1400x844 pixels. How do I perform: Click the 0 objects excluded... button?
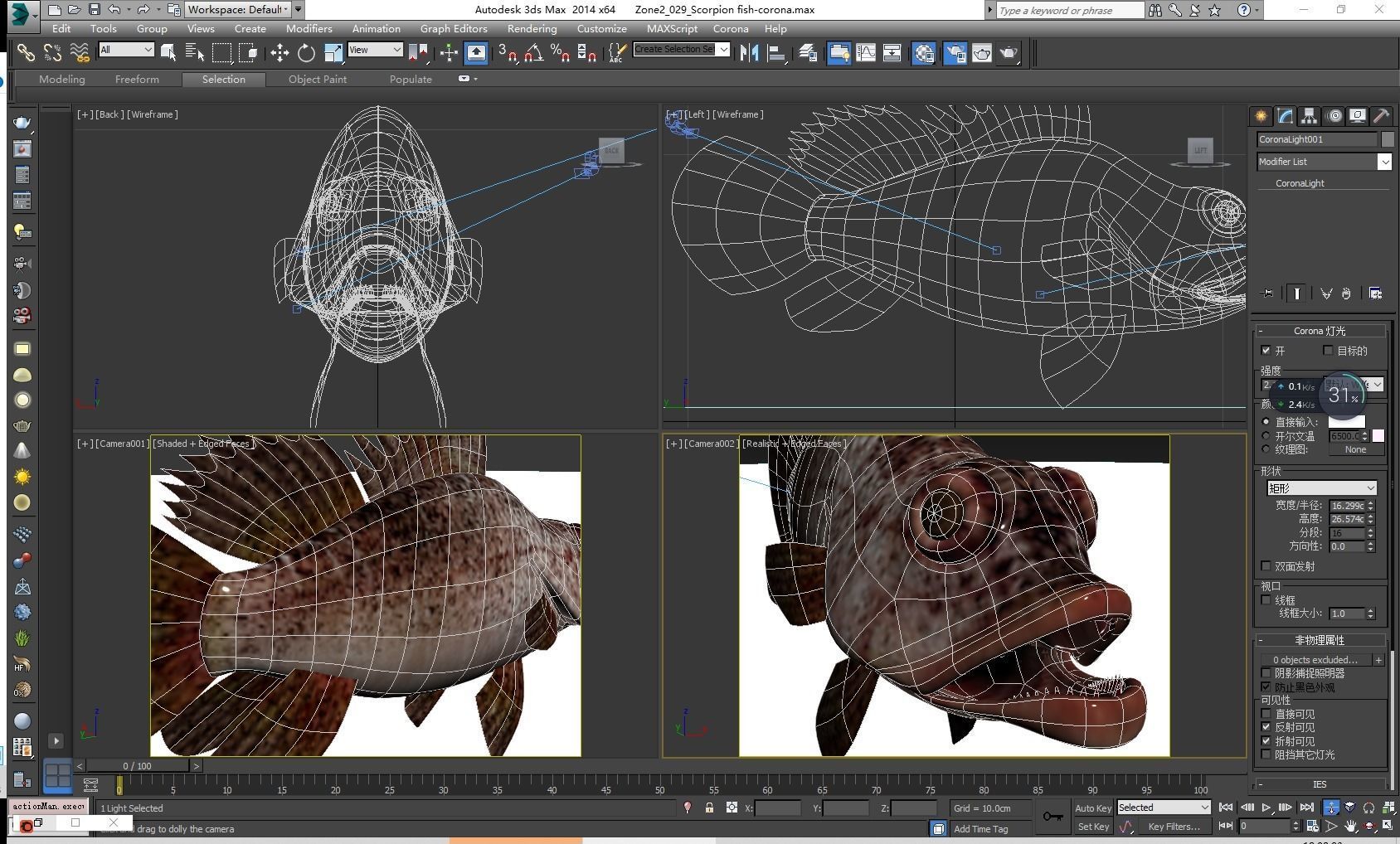coord(1315,660)
